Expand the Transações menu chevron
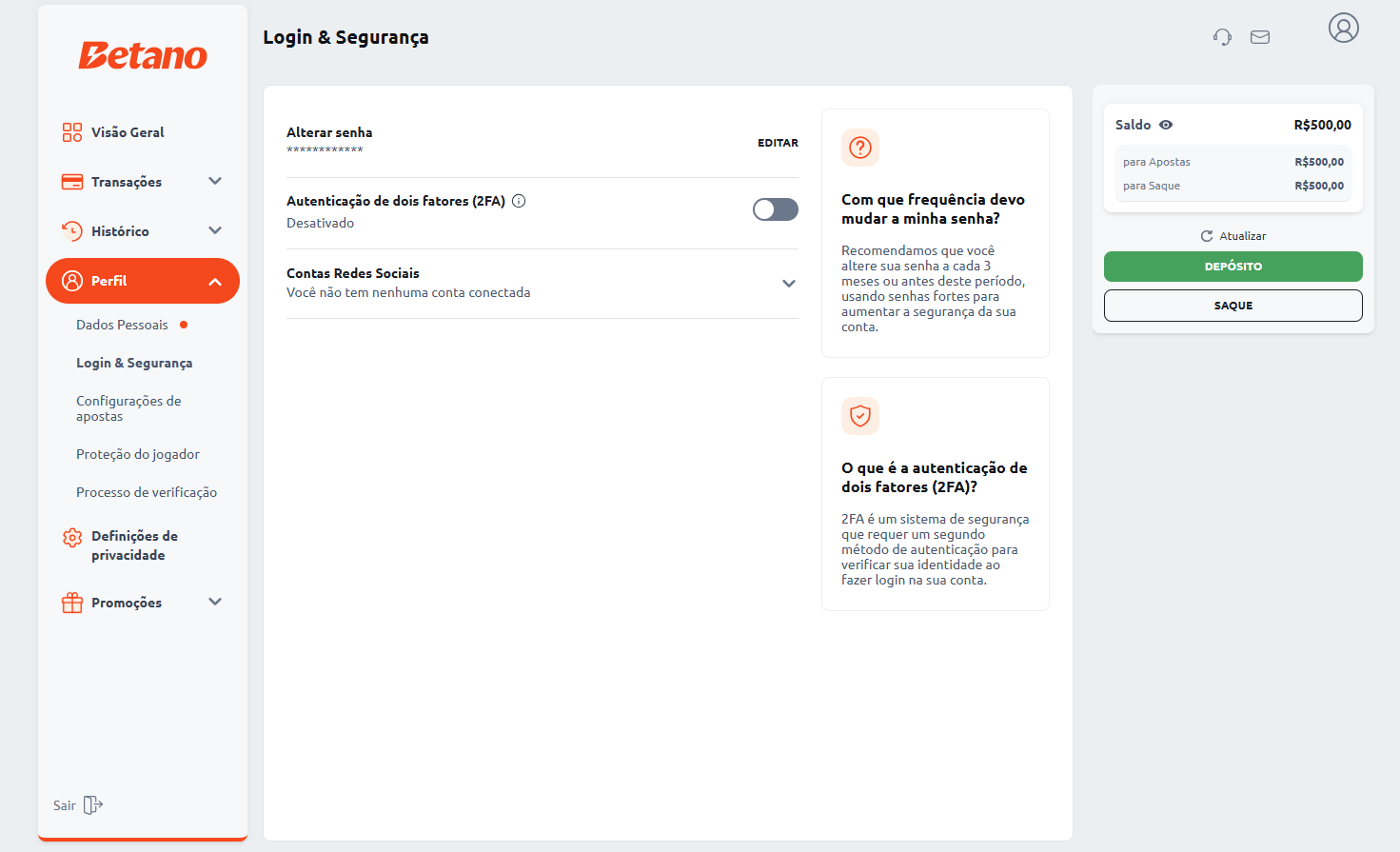Image resolution: width=1400 pixels, height=852 pixels. click(x=215, y=181)
